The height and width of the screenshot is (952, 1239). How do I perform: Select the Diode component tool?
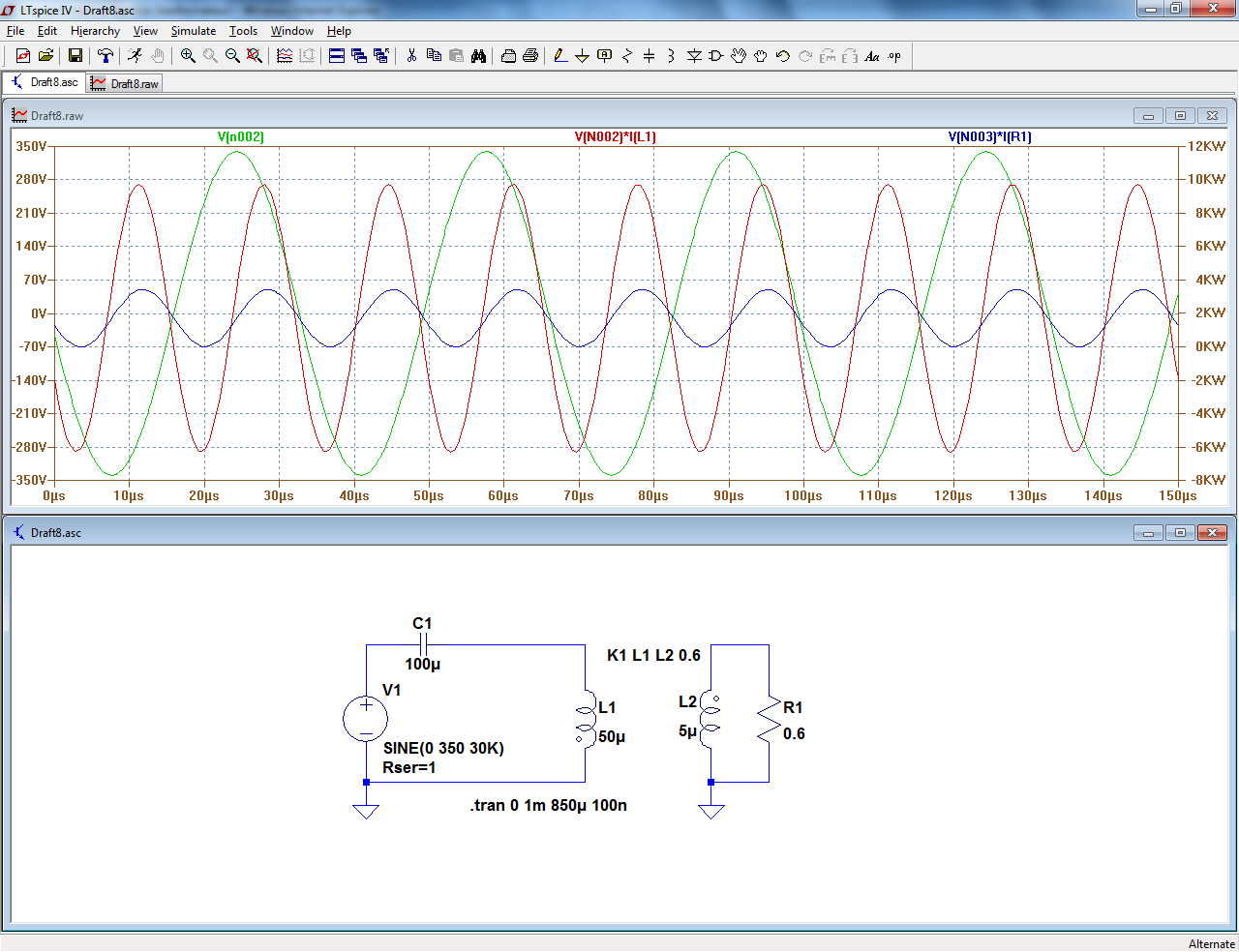coord(694,56)
